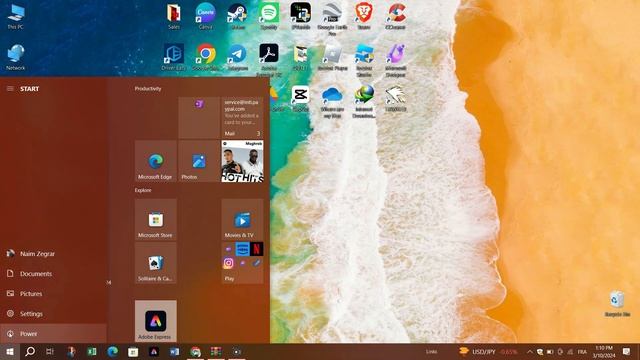Switch to WinRAR on the taskbar
This screenshot has width=640, height=360.
(216, 351)
